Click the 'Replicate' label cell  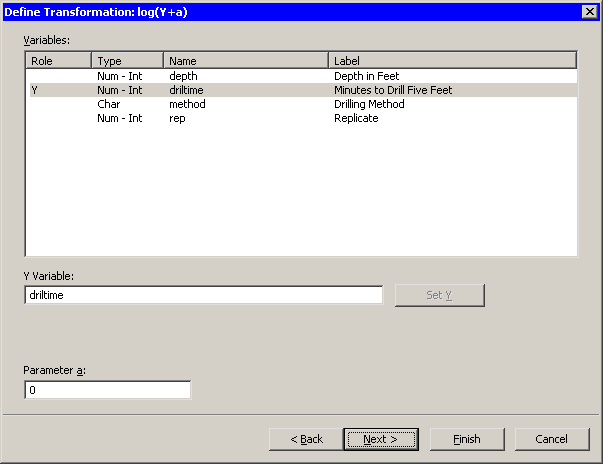356,118
